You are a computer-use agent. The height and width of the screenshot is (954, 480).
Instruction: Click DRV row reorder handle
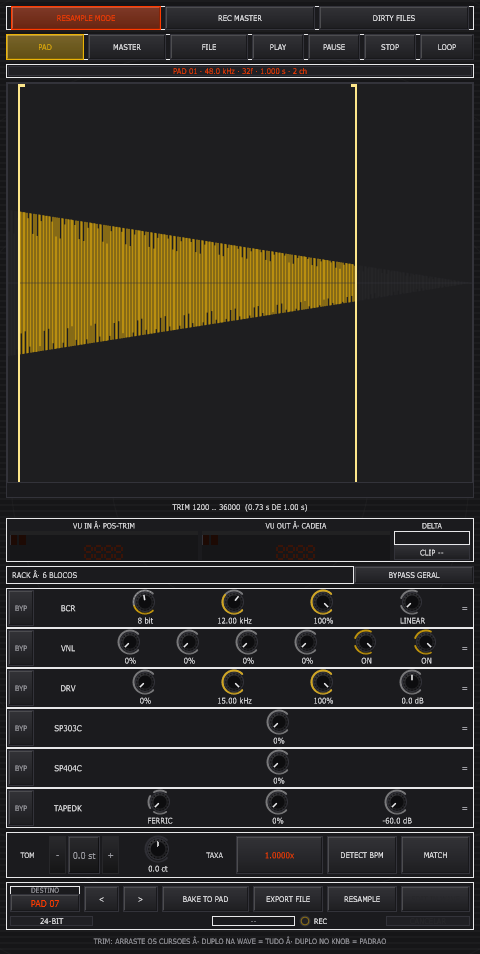[464, 688]
